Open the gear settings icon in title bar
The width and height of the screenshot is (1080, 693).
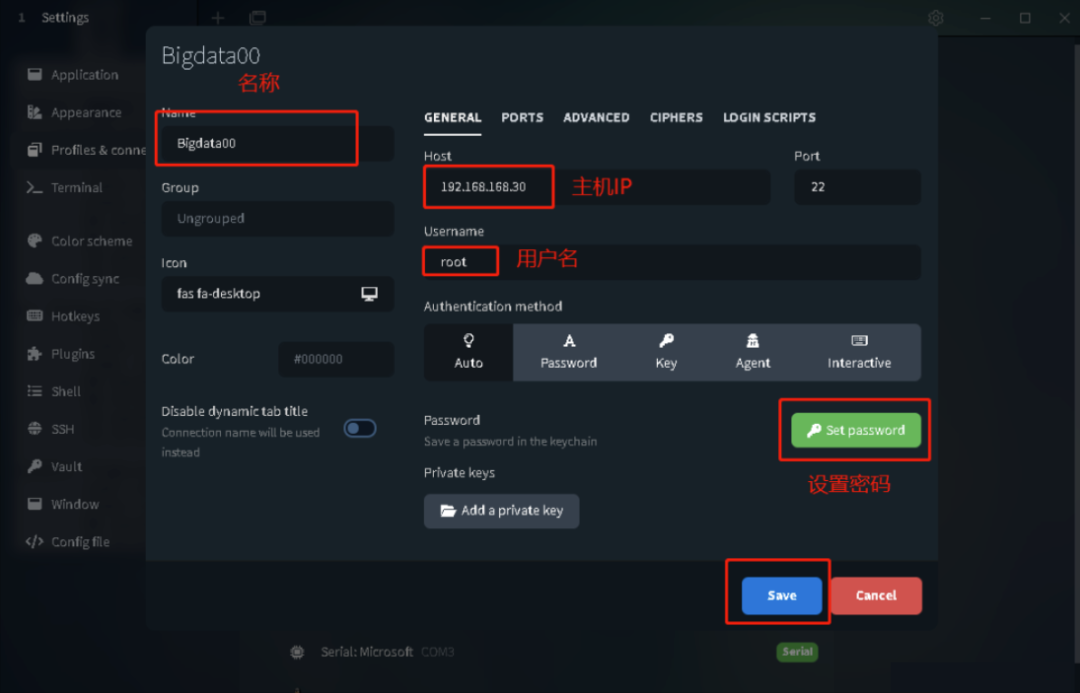coord(935,18)
